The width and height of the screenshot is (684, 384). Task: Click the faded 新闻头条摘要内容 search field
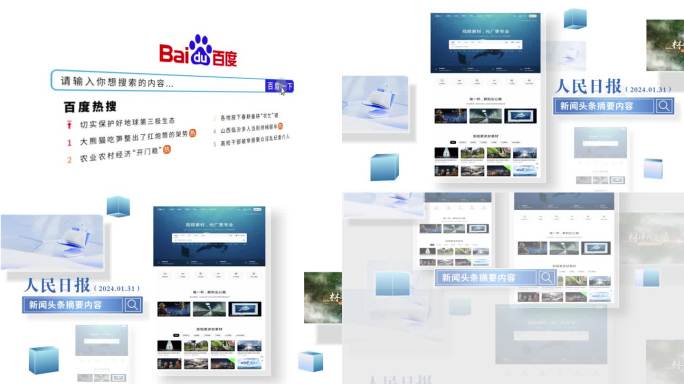click(x=486, y=278)
